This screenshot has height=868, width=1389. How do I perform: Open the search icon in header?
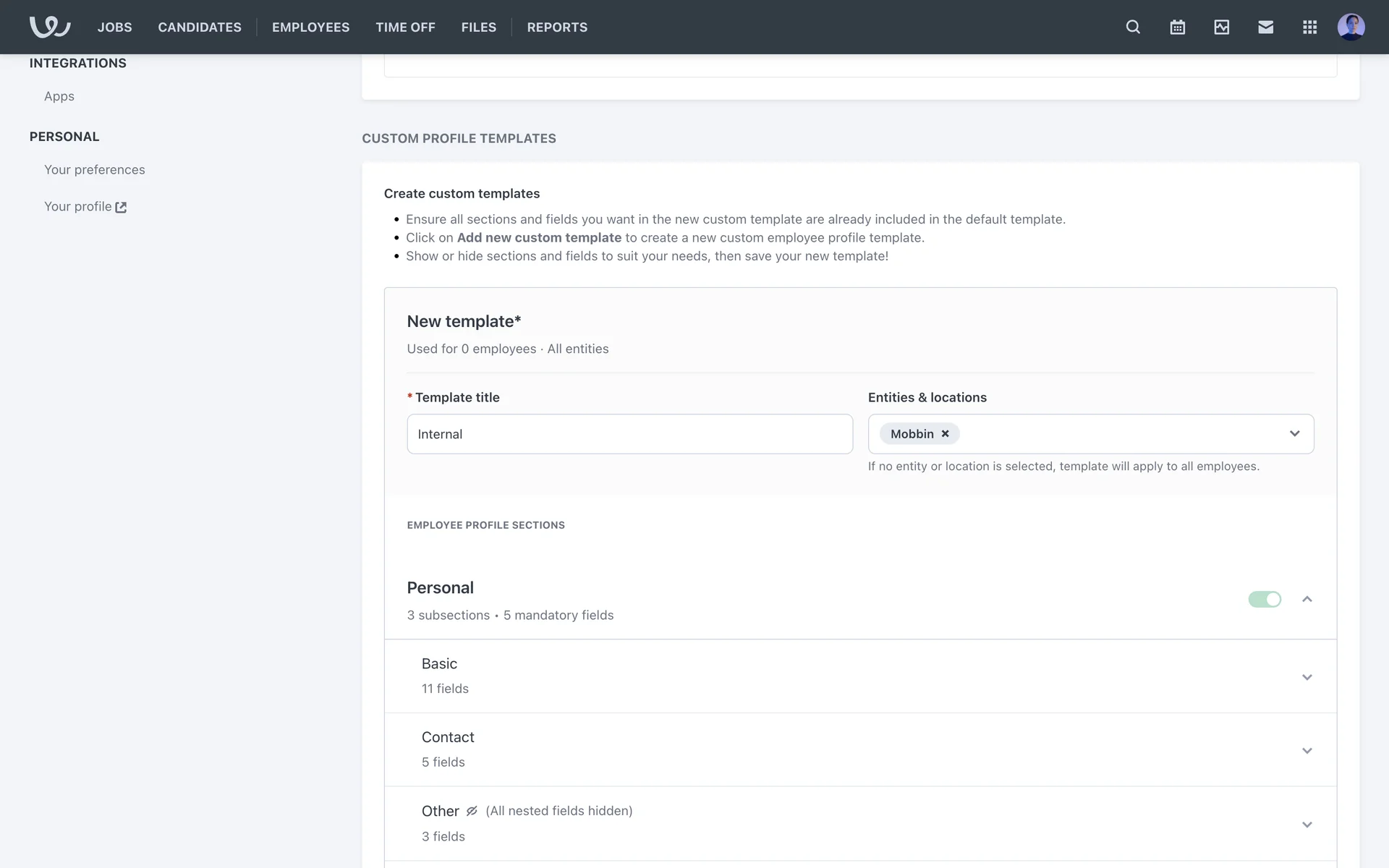click(1133, 27)
